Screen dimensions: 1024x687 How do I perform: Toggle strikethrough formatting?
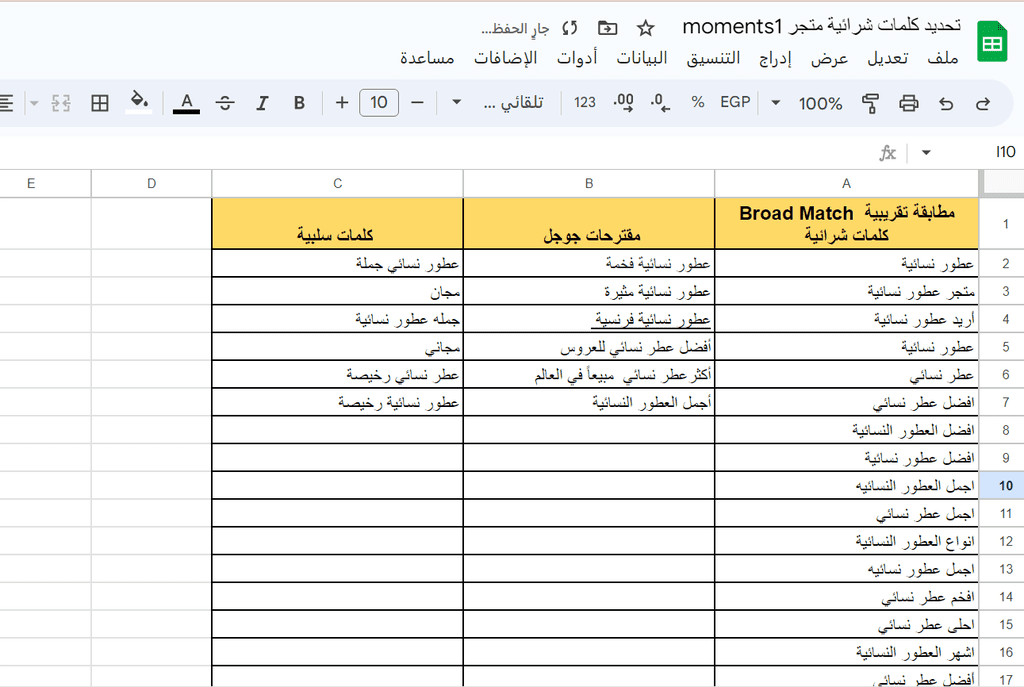[225, 103]
